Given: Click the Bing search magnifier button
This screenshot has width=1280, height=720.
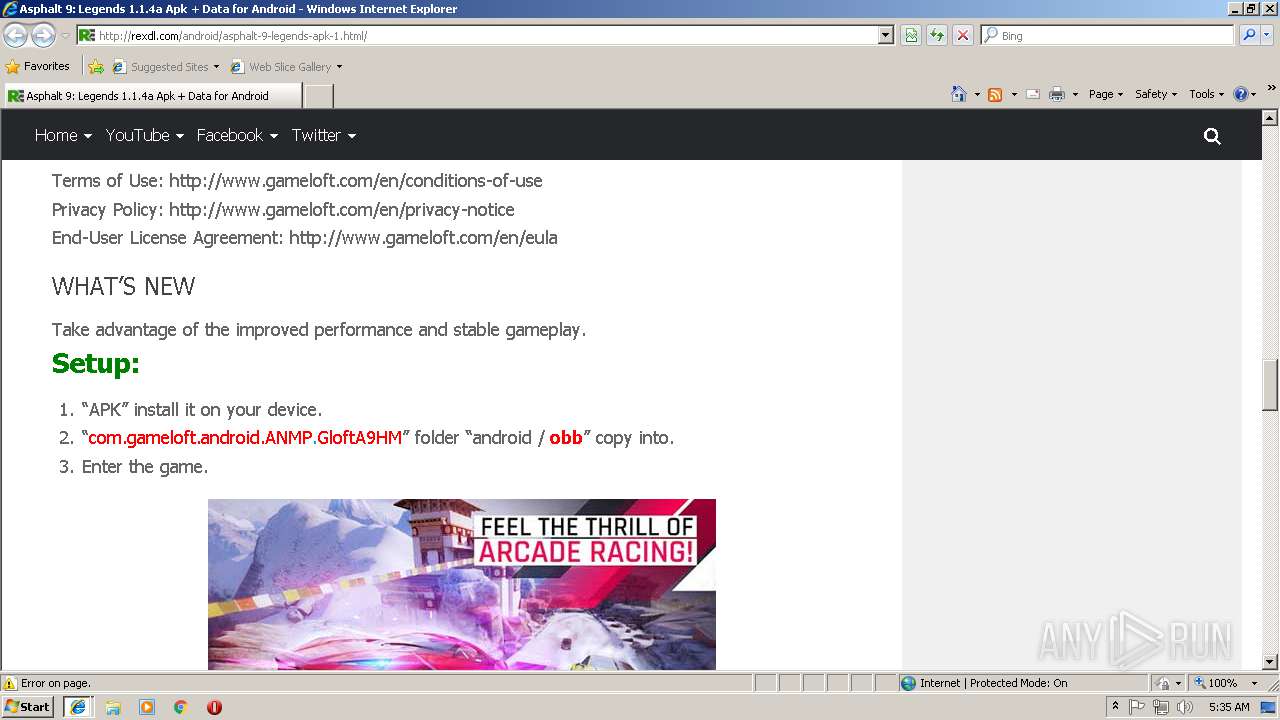Looking at the screenshot, I should pos(1248,35).
